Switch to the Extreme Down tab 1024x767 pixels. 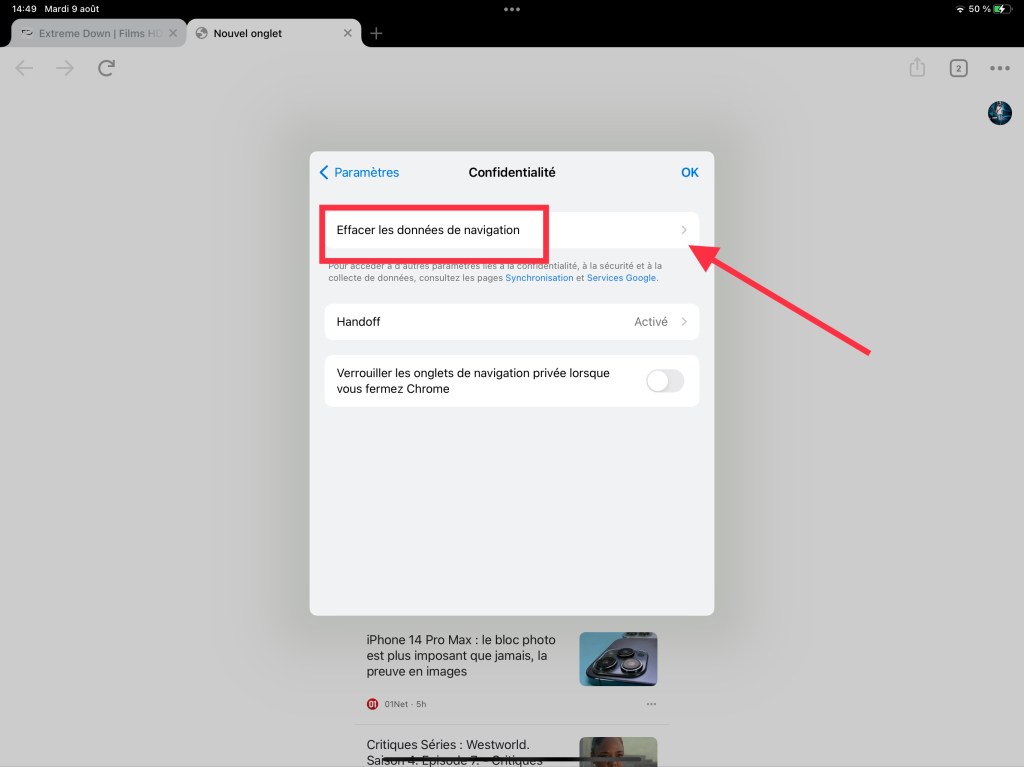pyautogui.click(x=95, y=33)
